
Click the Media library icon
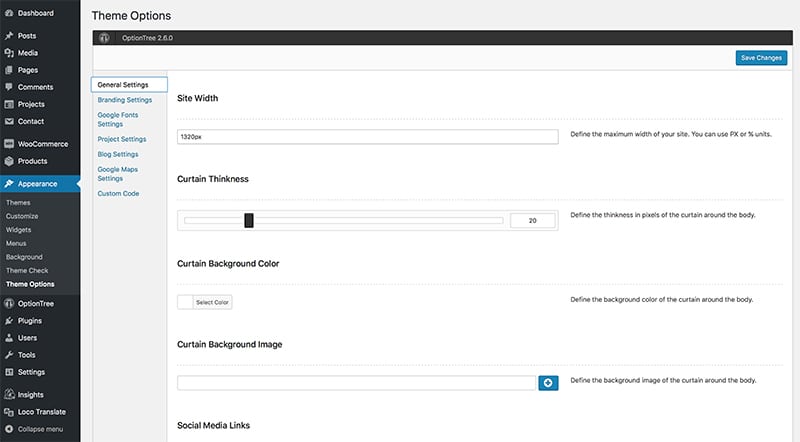9,53
